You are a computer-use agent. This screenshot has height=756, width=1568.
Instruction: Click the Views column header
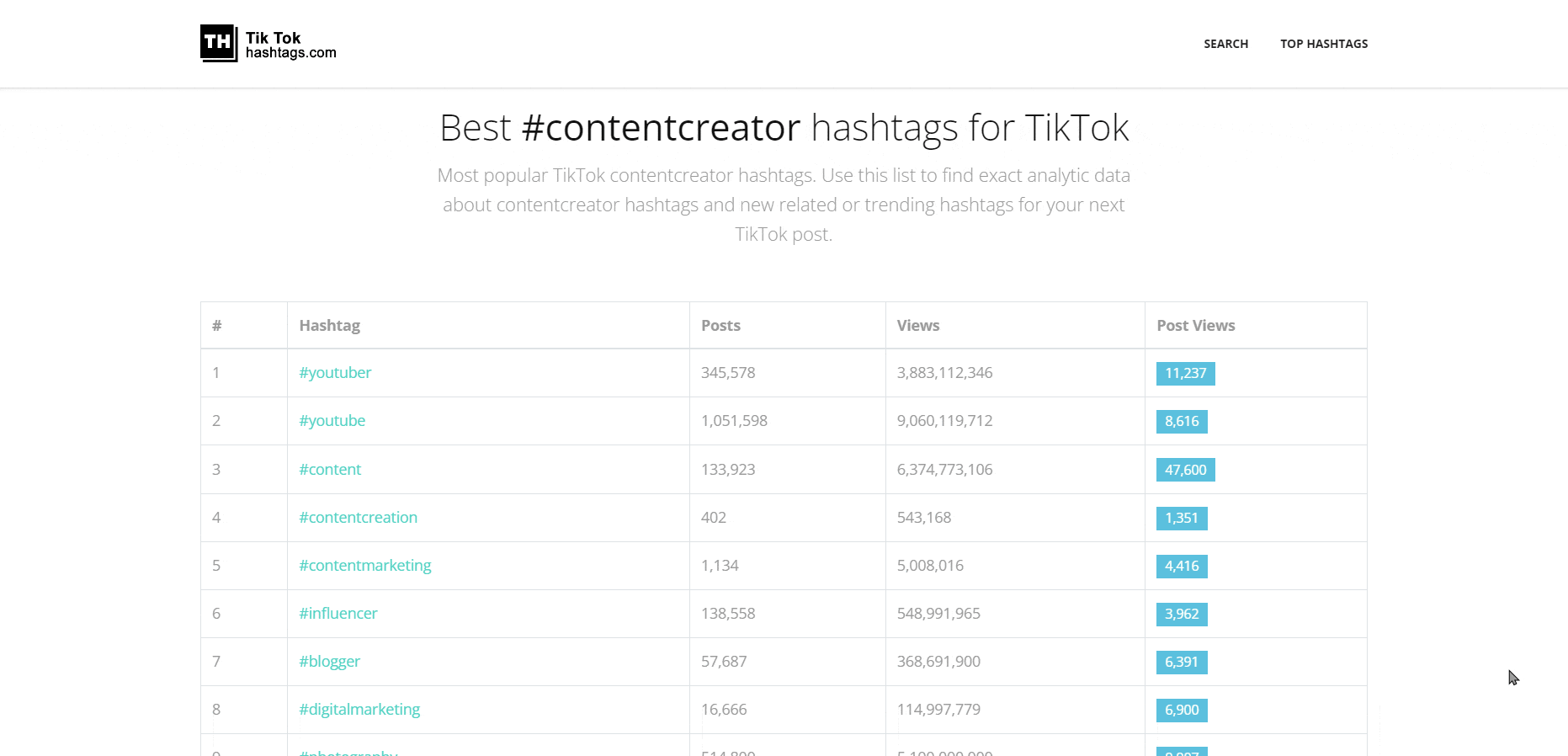pyautogui.click(x=917, y=326)
